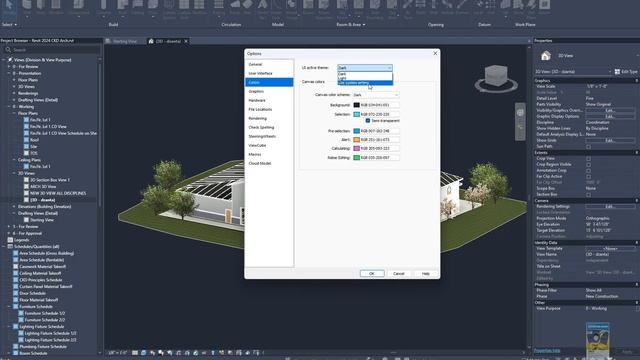Open the UI active theme dropdown
640x360 pixels.
[x=365, y=68]
